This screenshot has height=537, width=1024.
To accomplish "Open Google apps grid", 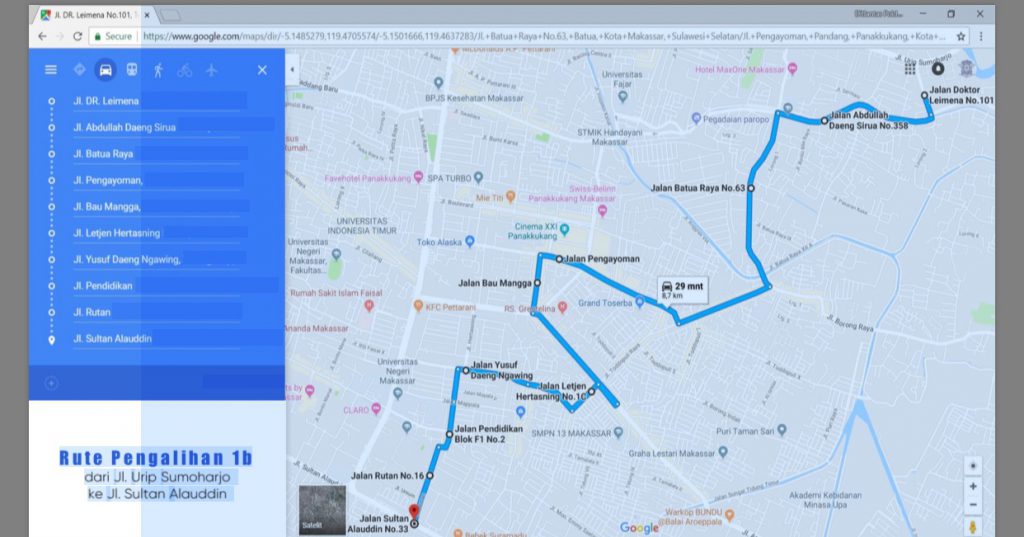I will click(910, 69).
